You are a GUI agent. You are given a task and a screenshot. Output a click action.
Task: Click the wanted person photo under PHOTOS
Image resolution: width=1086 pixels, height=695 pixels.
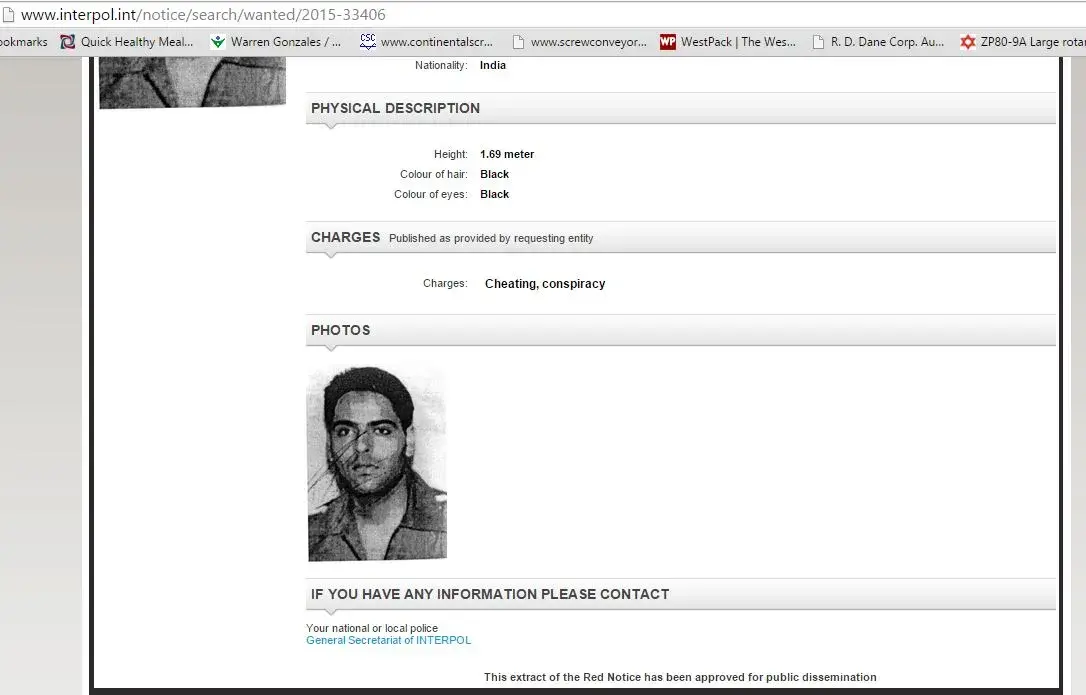377,464
